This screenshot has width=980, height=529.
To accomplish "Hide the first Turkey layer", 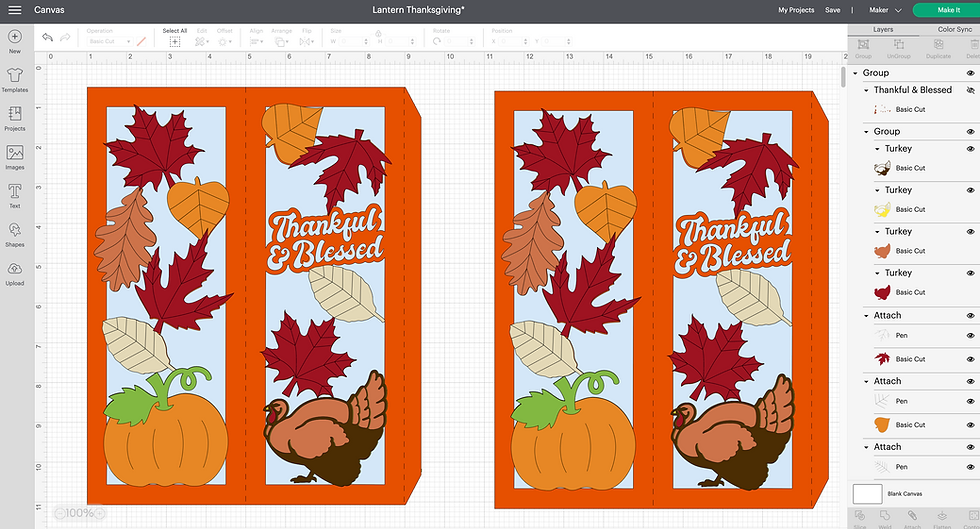I will point(971,149).
